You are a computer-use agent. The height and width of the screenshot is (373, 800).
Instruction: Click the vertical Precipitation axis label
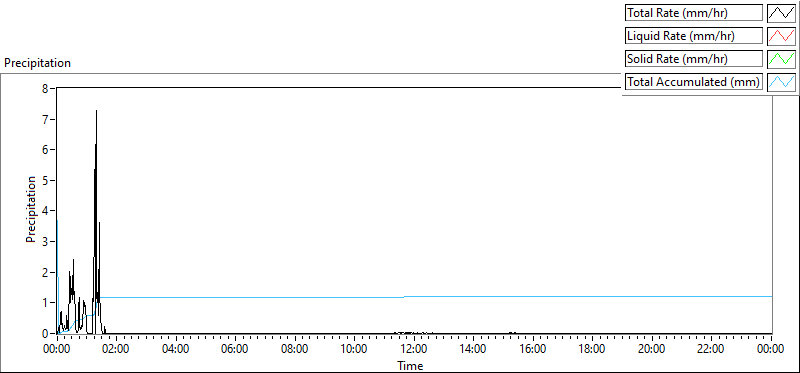pos(32,209)
